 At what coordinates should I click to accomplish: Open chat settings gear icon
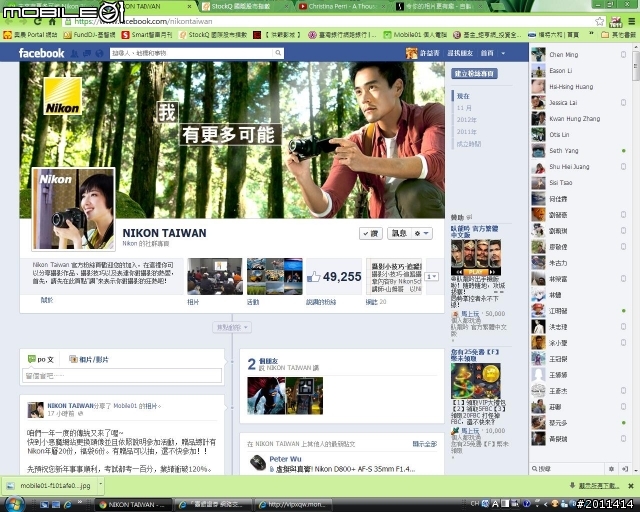[x=611, y=469]
